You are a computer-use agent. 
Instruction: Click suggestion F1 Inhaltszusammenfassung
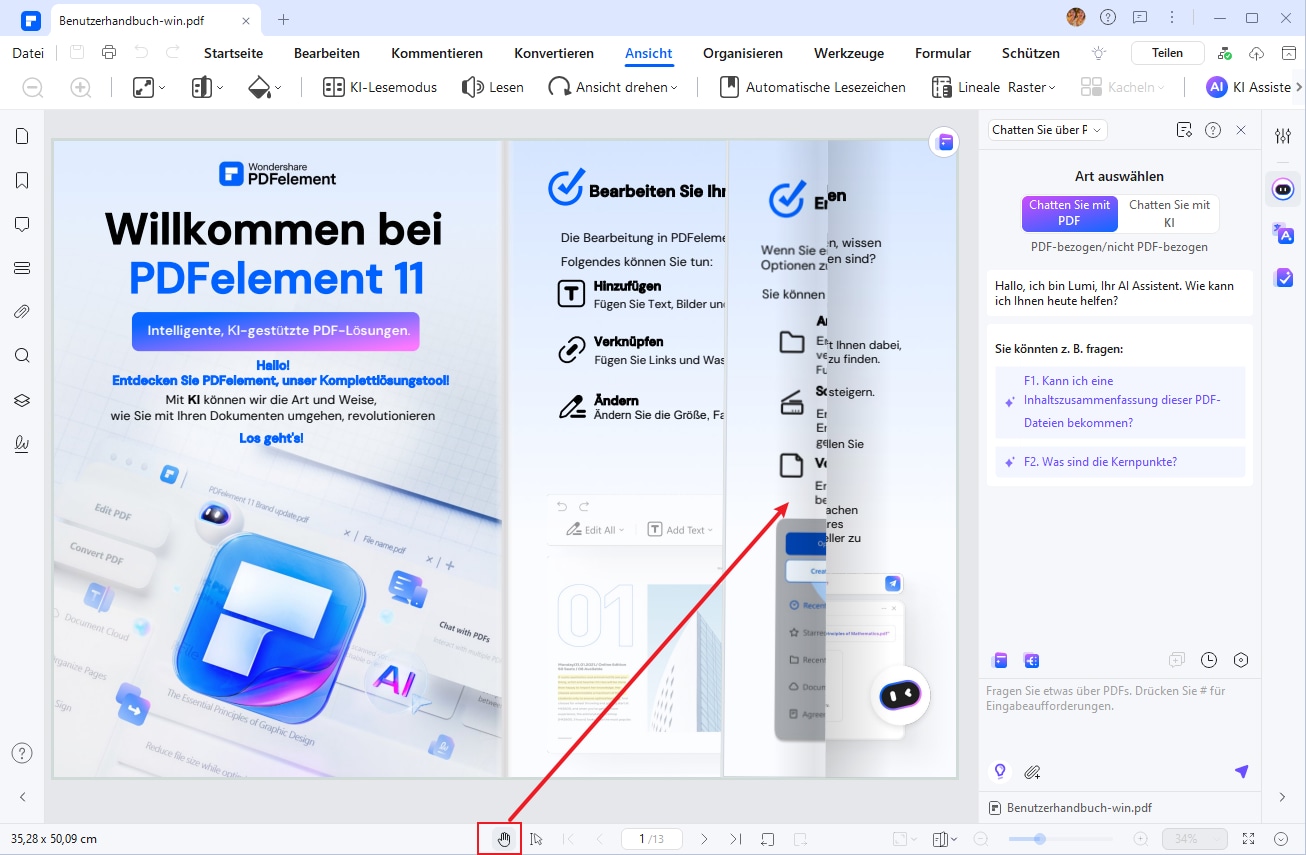click(1120, 402)
